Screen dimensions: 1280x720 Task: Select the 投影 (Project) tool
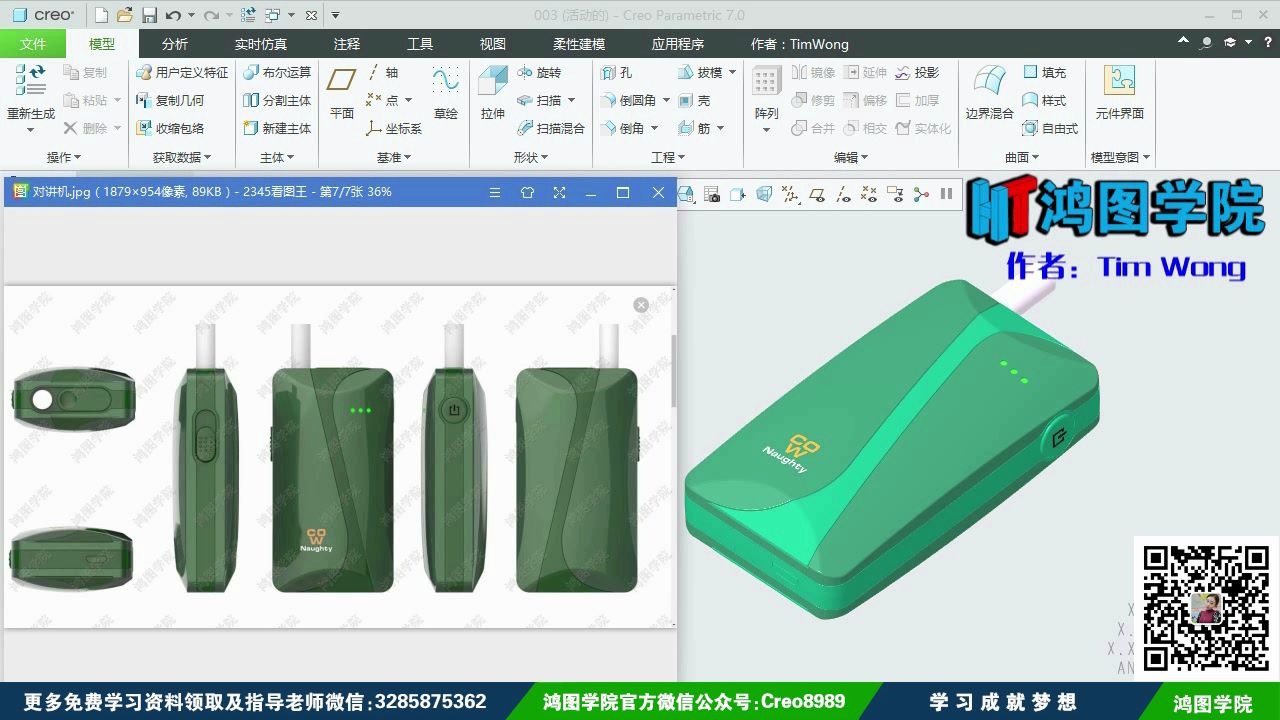918,72
